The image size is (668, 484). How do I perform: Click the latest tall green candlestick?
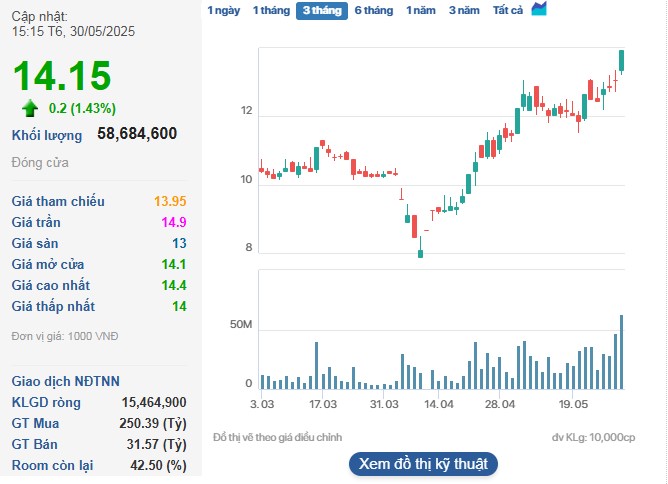[x=622, y=61]
